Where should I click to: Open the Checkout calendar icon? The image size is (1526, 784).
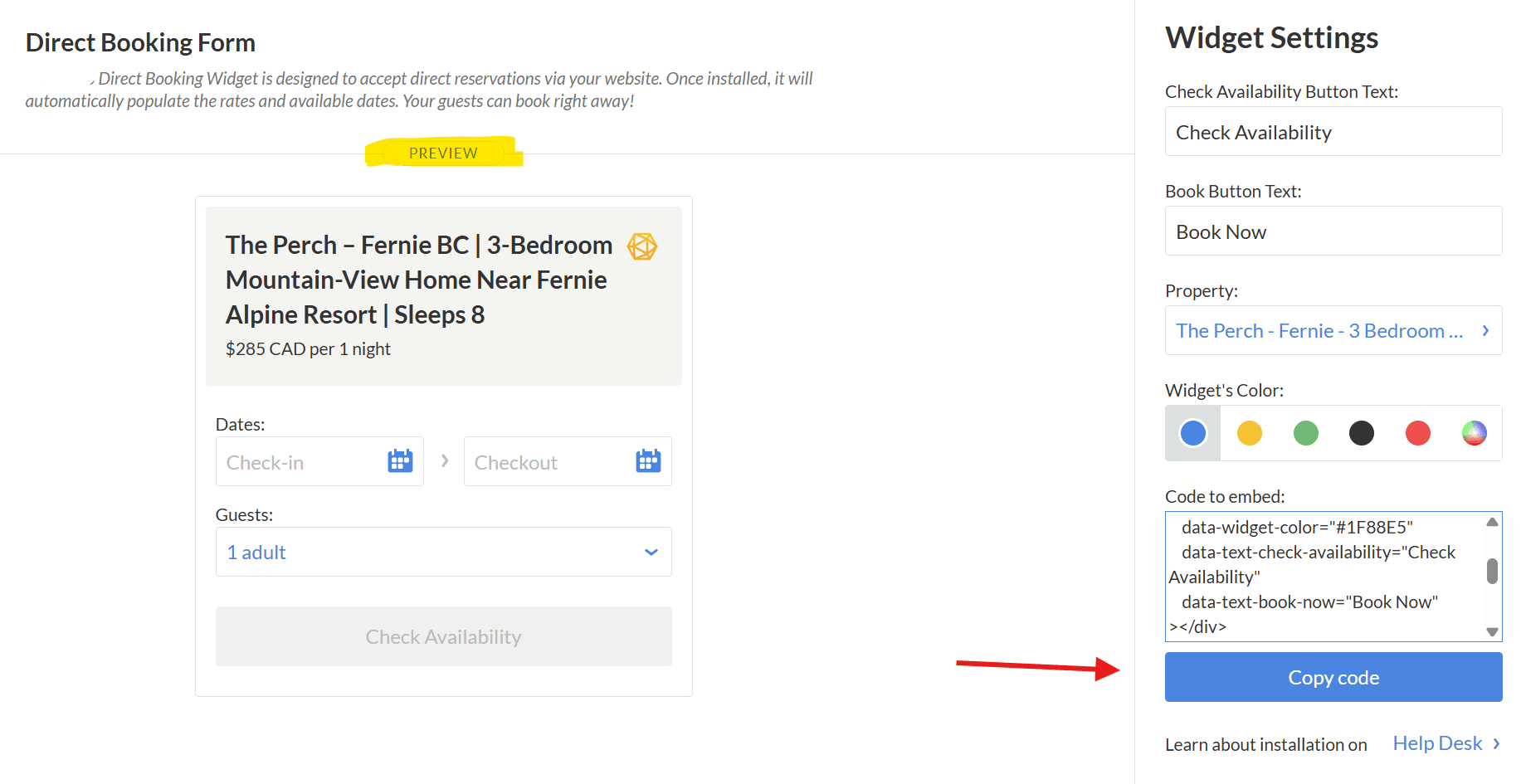tap(648, 460)
